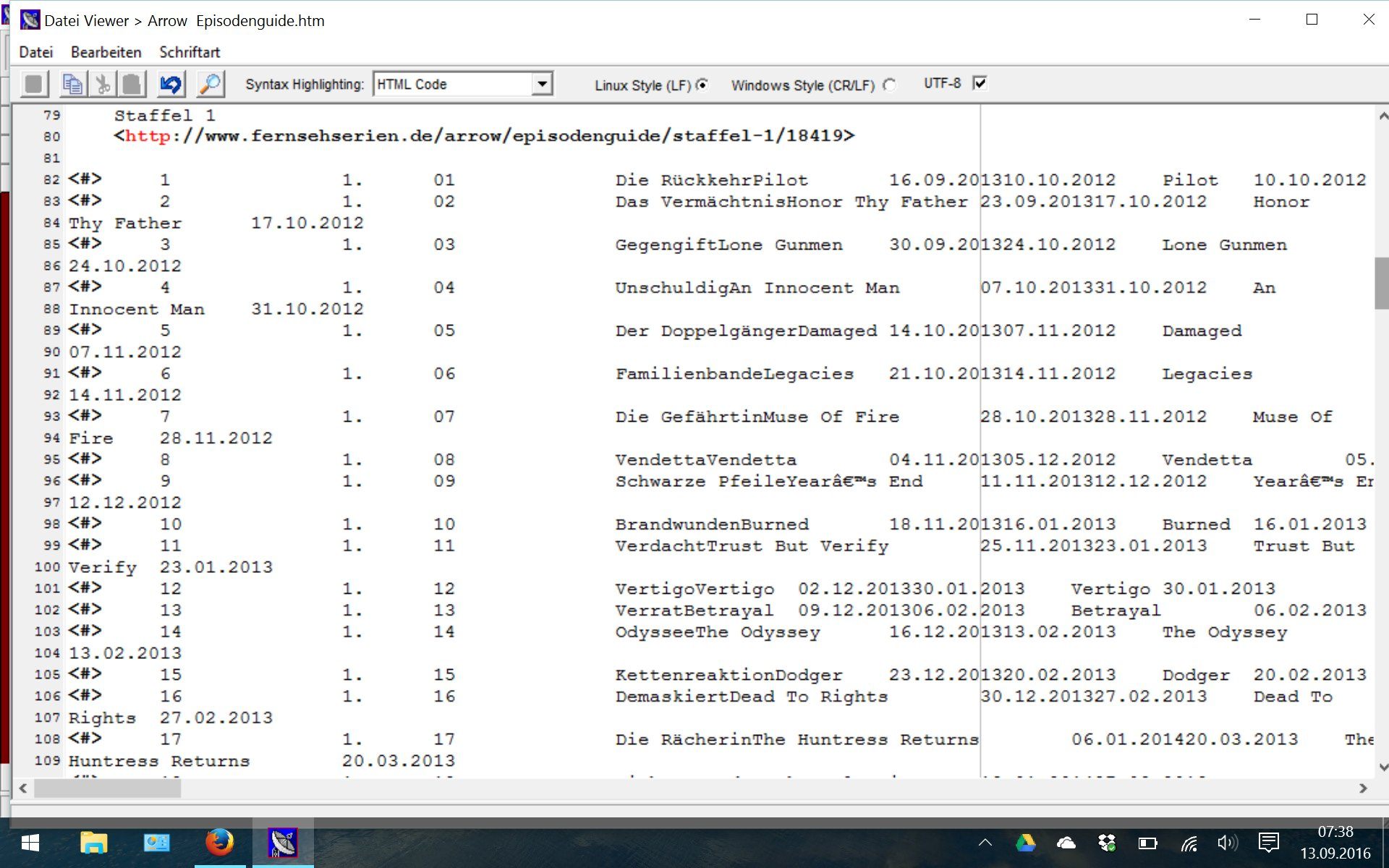Click 'Das VermächtnisHonor Thy Father' text
The height and width of the screenshot is (868, 1389).
[x=791, y=202]
